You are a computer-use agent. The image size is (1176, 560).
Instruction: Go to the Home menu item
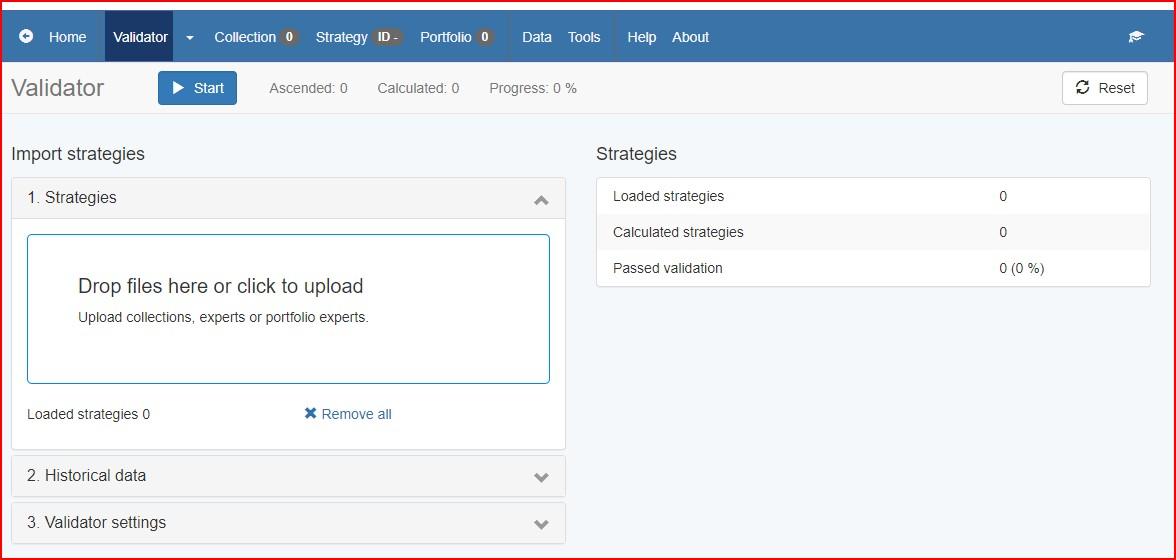click(x=68, y=37)
